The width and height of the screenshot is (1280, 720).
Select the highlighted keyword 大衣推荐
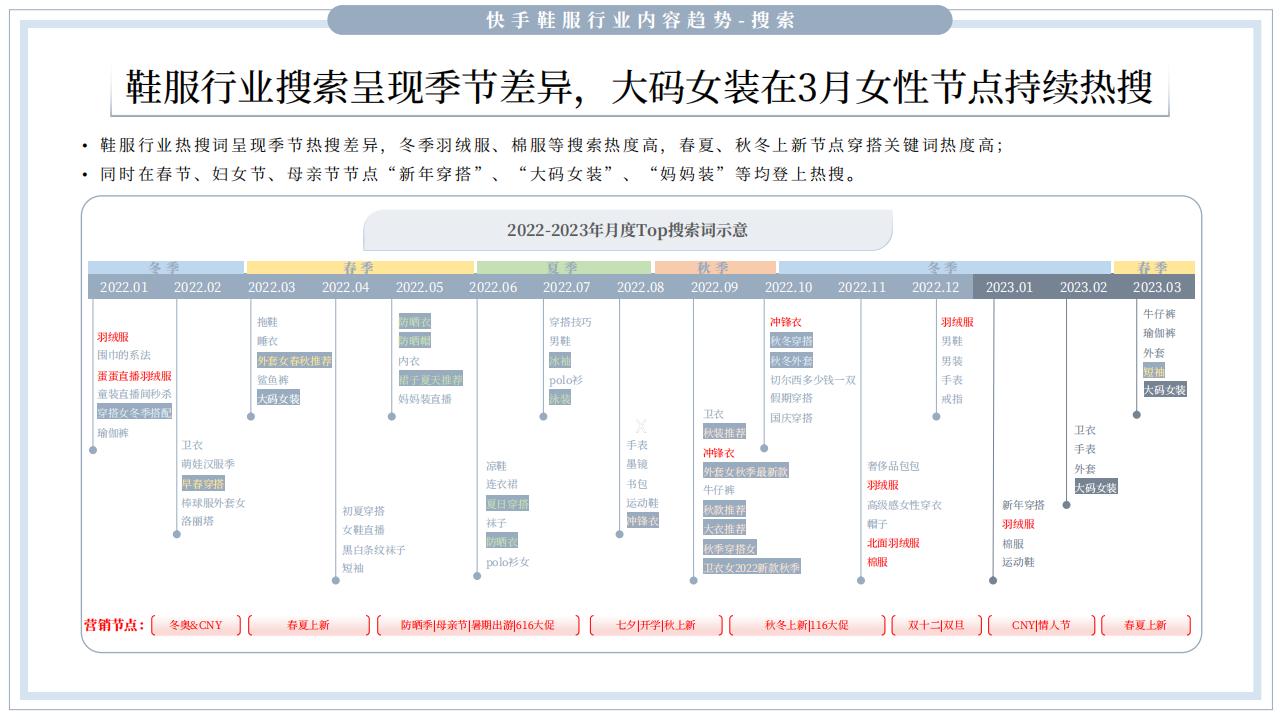click(724, 528)
